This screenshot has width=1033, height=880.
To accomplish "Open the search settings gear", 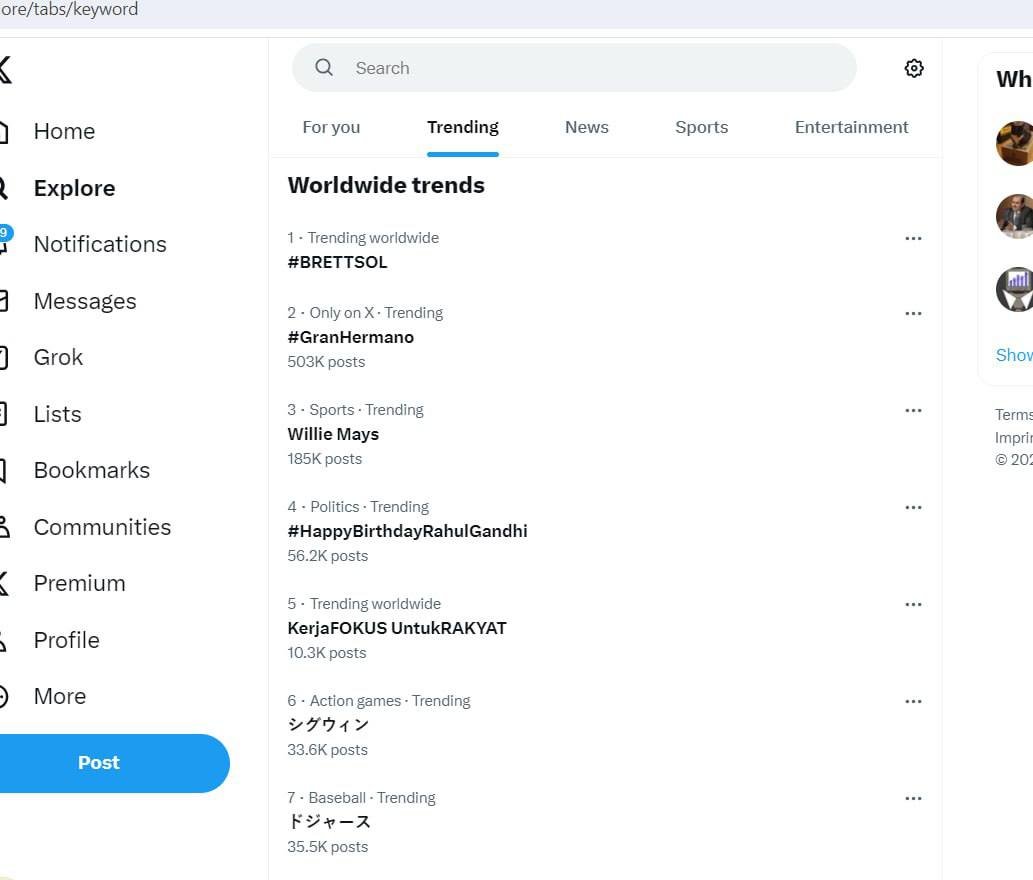I will tap(913, 68).
